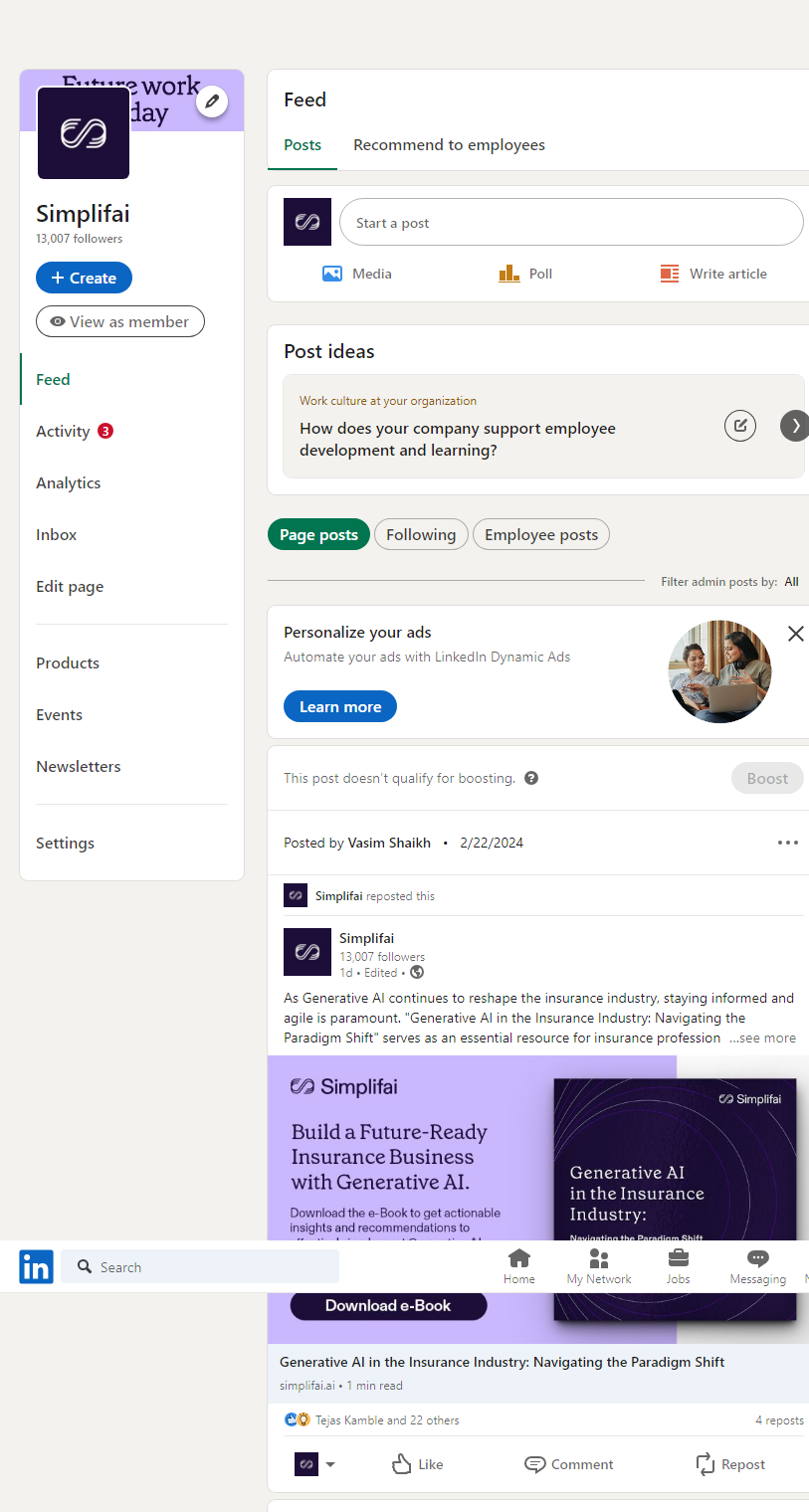Click the Media image icon
Image resolution: width=809 pixels, height=1512 pixels.
(332, 274)
